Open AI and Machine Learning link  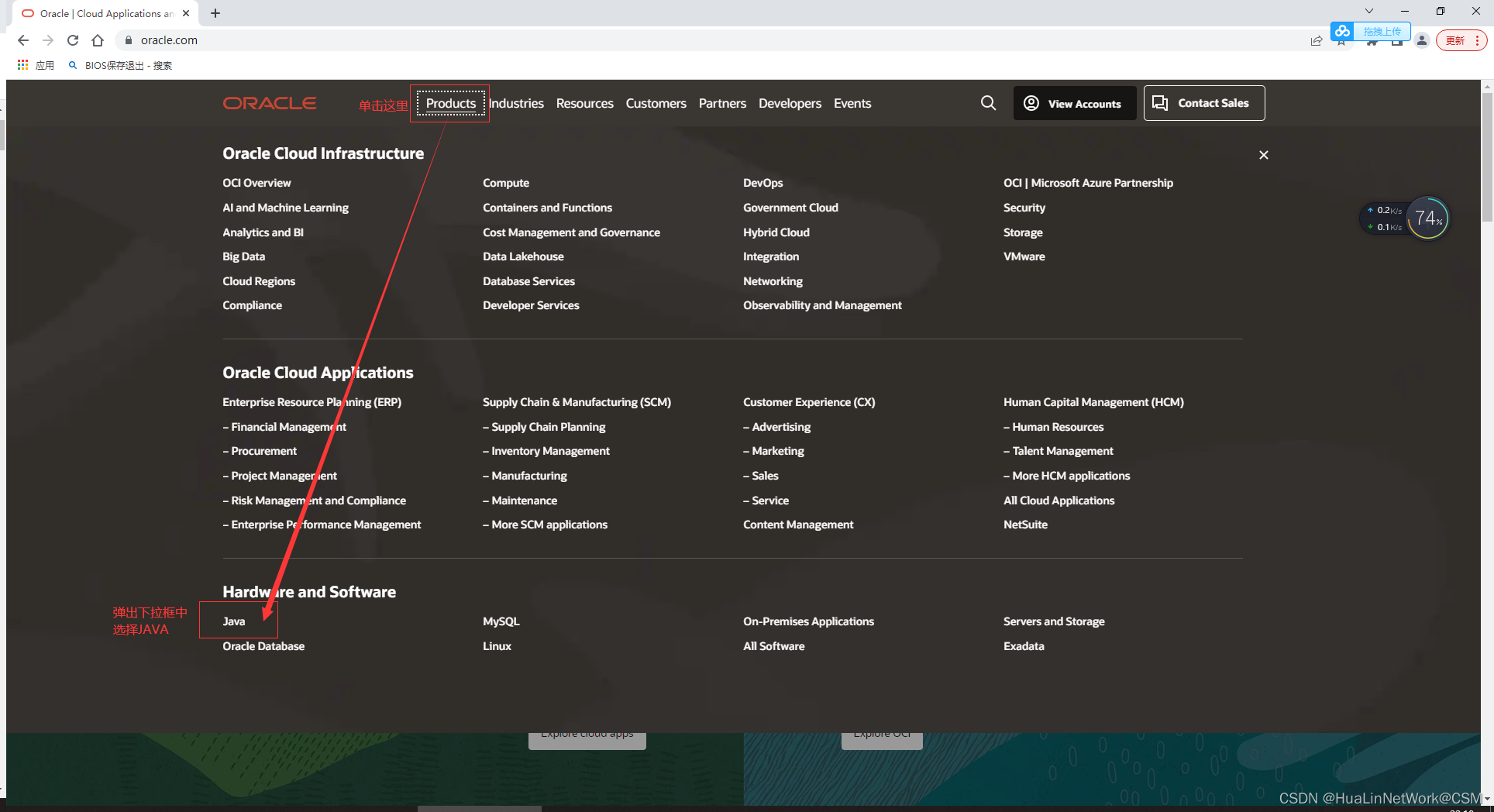click(x=285, y=208)
